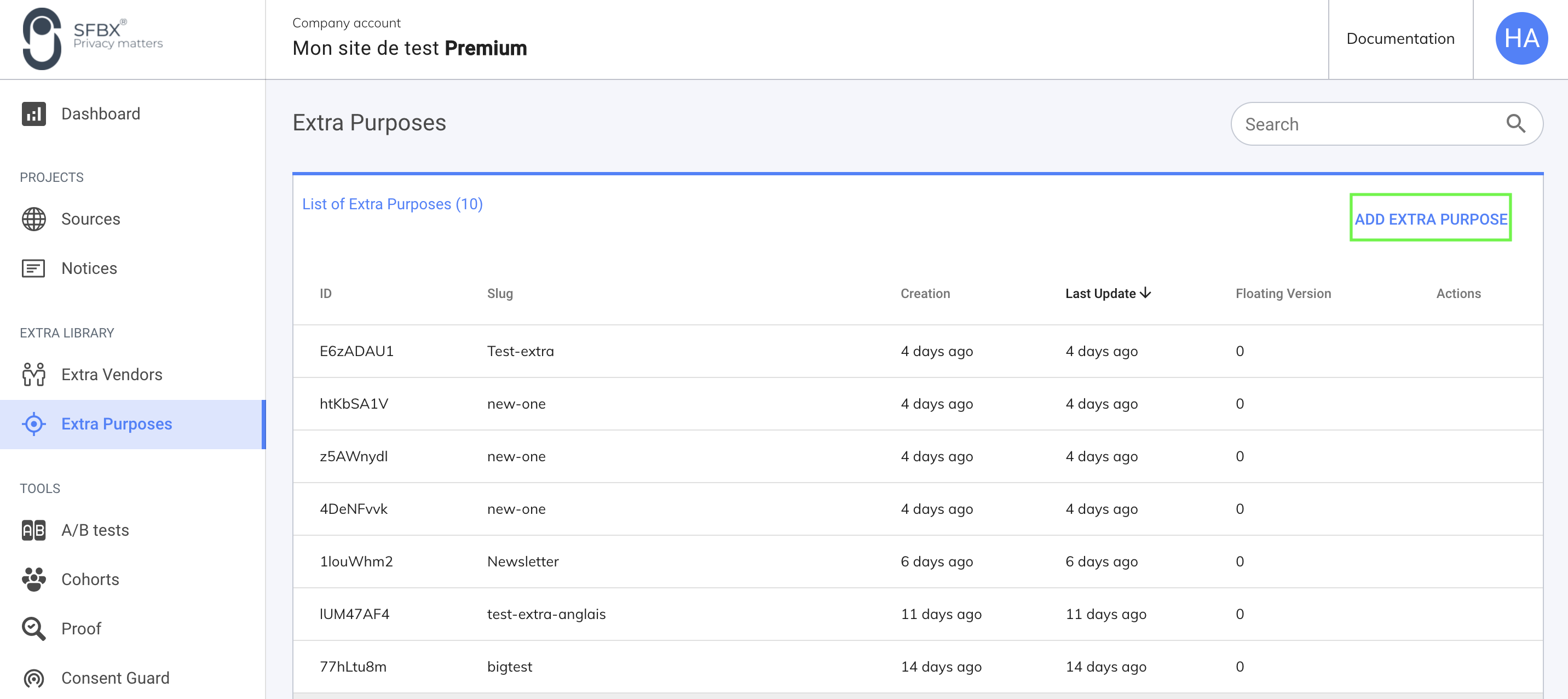The image size is (1568, 699).
Task: Sort table by Creation column
Action: pos(925,294)
